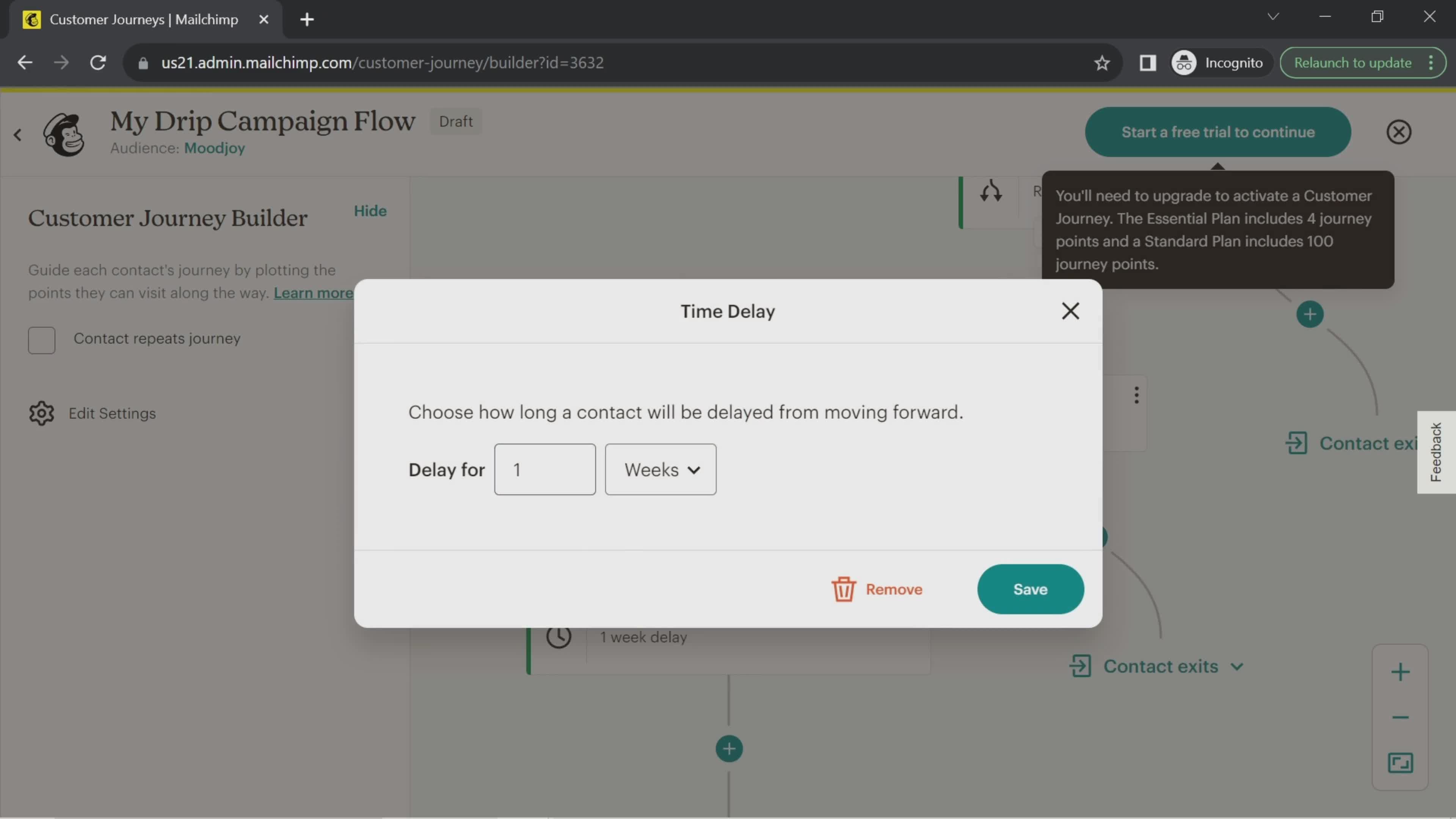Screen dimensions: 1456x819
Task: Expand the Weeks time unit dropdown
Action: point(660,469)
